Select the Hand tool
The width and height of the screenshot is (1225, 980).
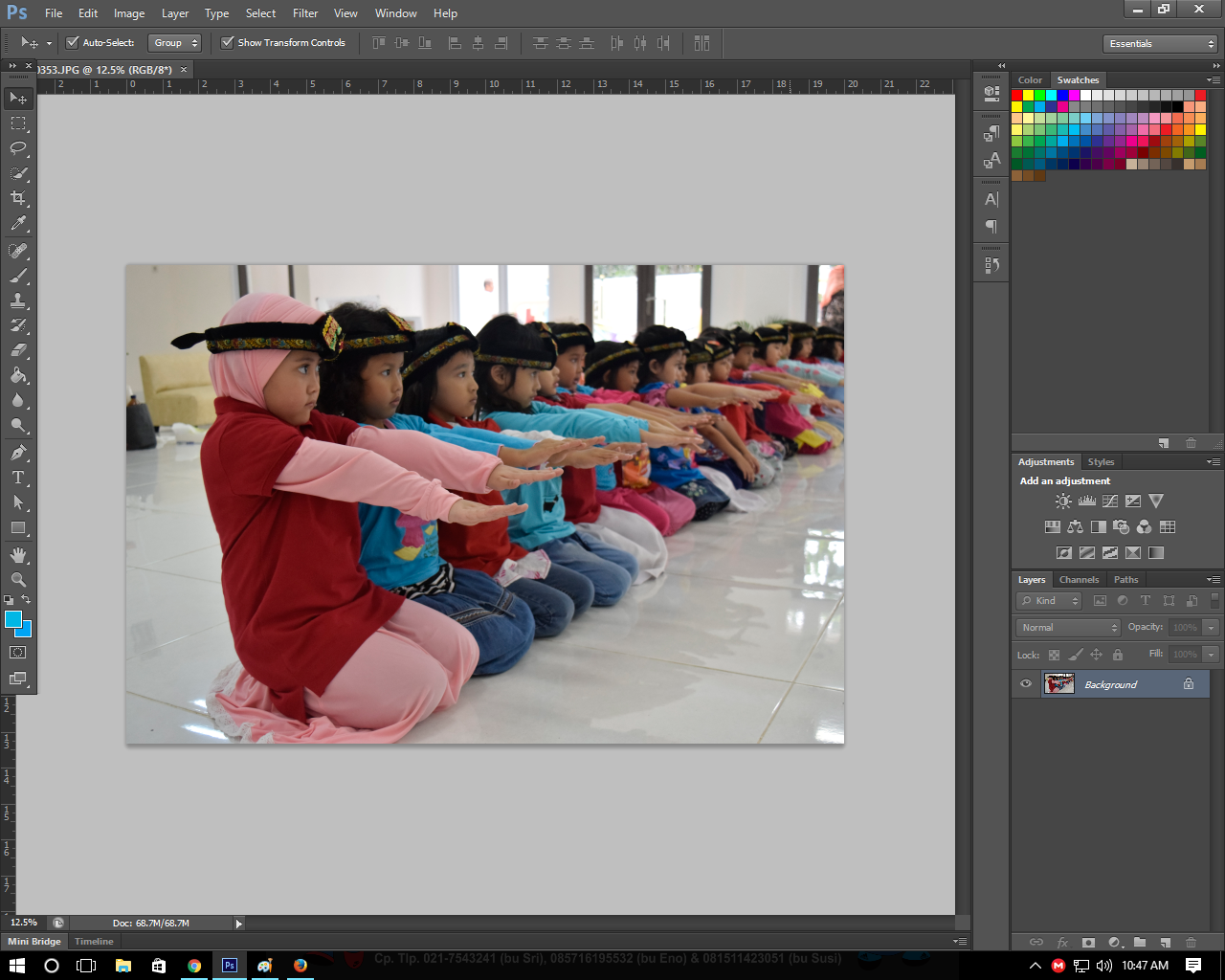[x=17, y=553]
